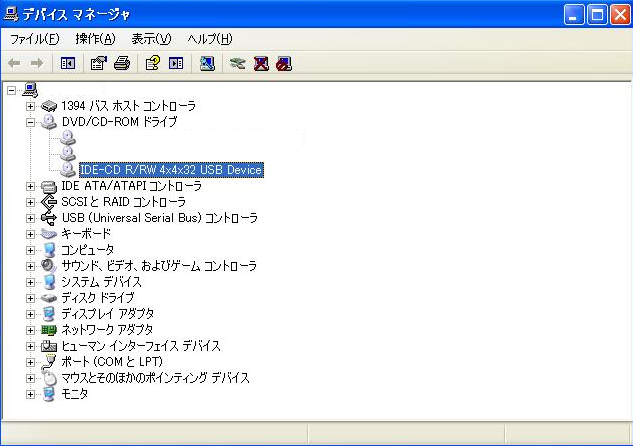Expand 1394 バス ホスト コントローラ node
Viewport: 633px width, 446px height.
(30, 106)
